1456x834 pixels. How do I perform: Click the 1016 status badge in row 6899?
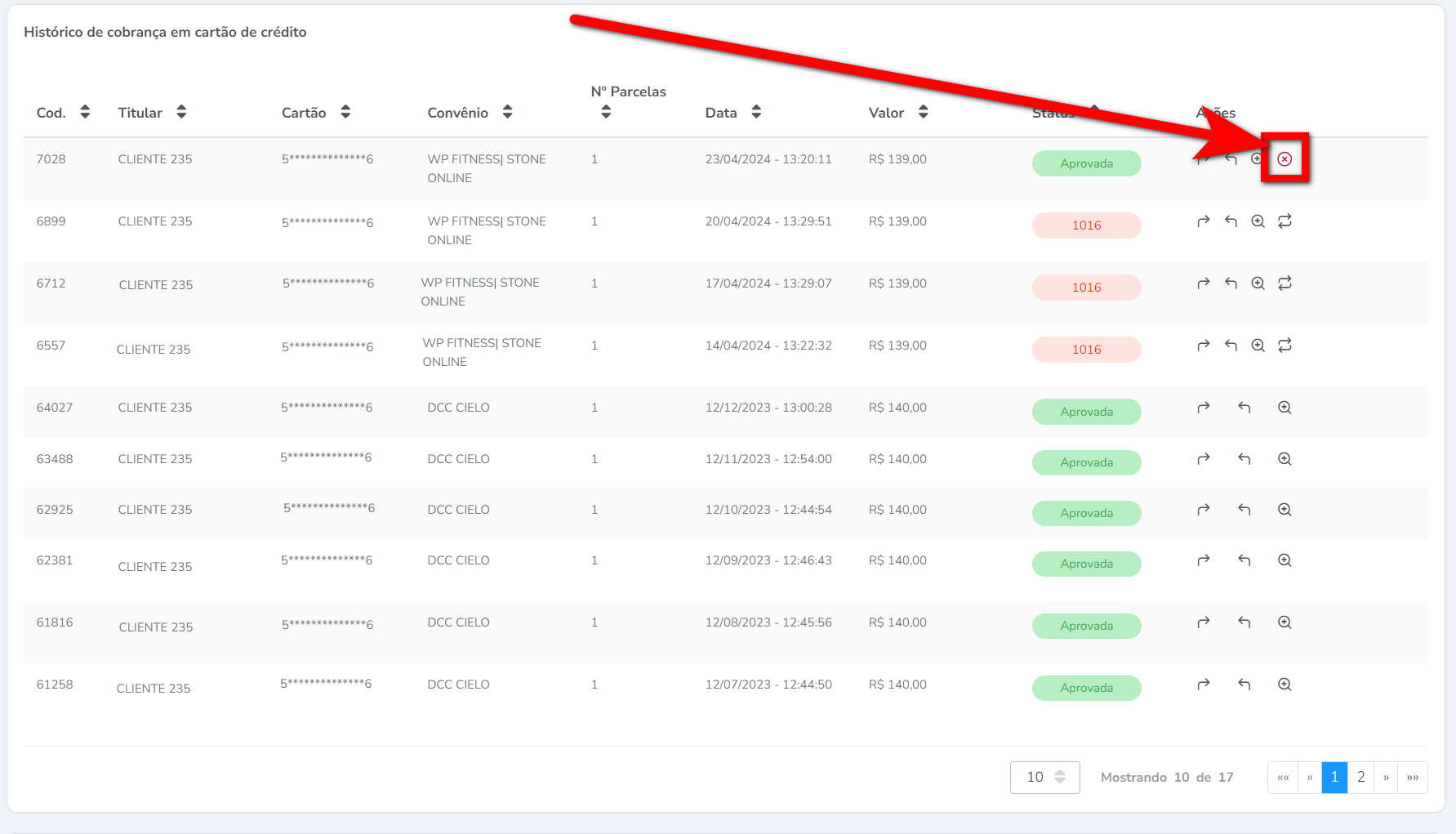click(1086, 225)
